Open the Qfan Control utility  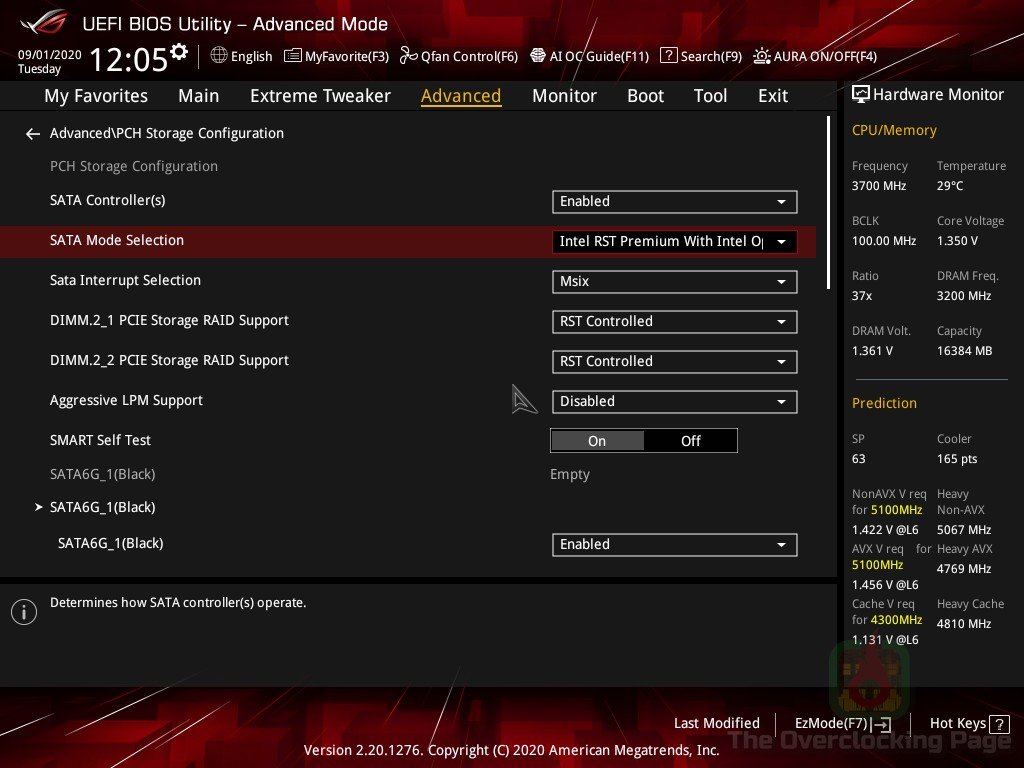459,56
